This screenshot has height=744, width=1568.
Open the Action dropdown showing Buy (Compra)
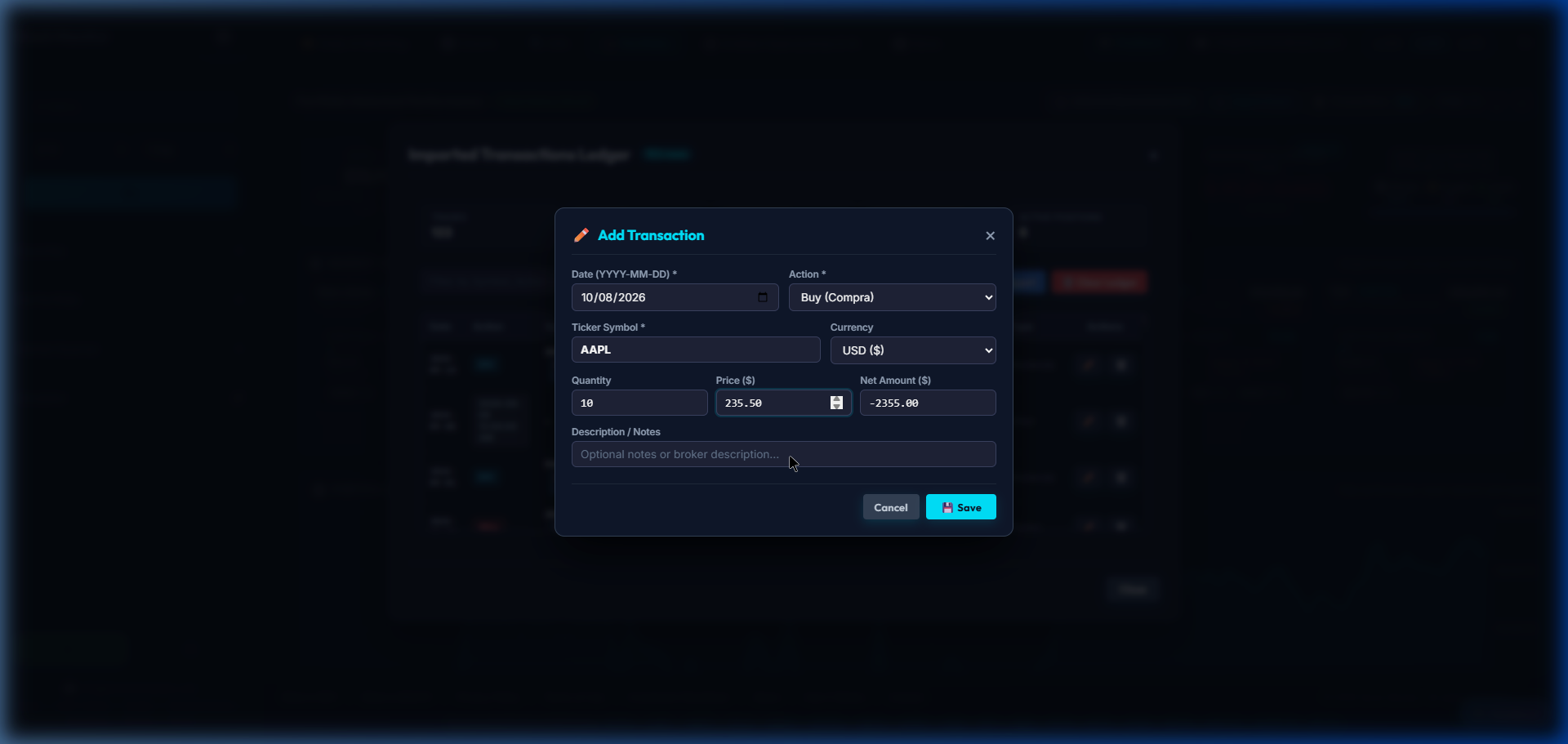(x=892, y=297)
